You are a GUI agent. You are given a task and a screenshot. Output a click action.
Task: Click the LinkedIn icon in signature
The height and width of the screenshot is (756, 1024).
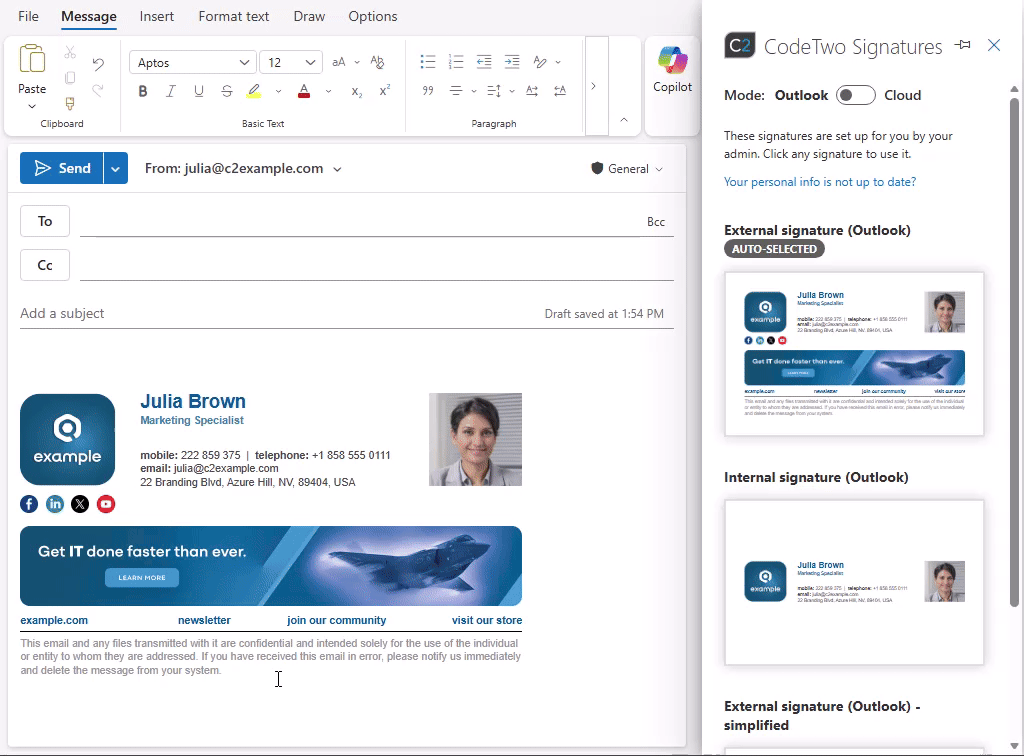55,504
